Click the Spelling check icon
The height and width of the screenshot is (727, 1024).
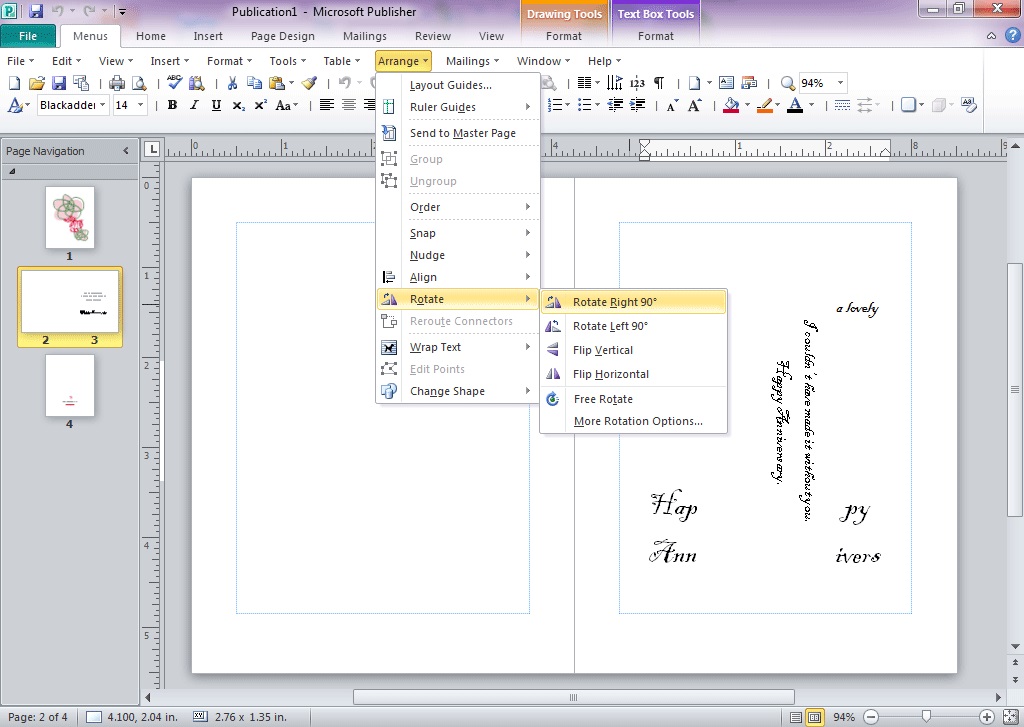pyautogui.click(x=174, y=84)
